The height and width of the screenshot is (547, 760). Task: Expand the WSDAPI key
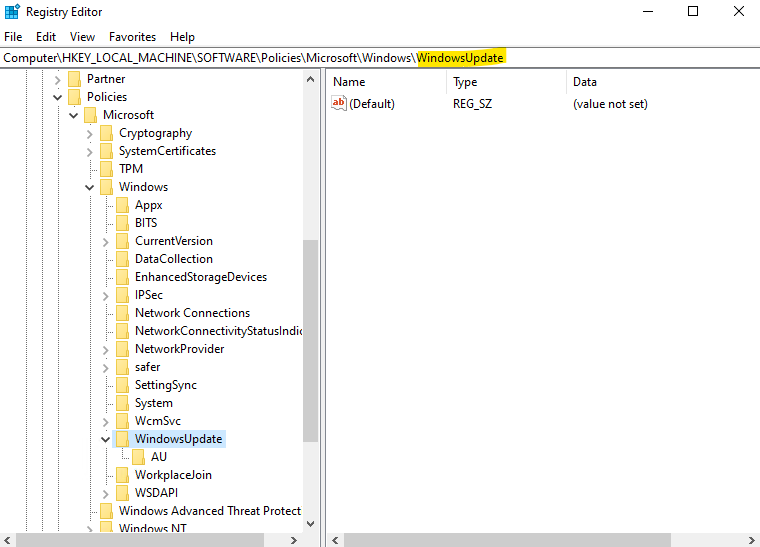(106, 494)
